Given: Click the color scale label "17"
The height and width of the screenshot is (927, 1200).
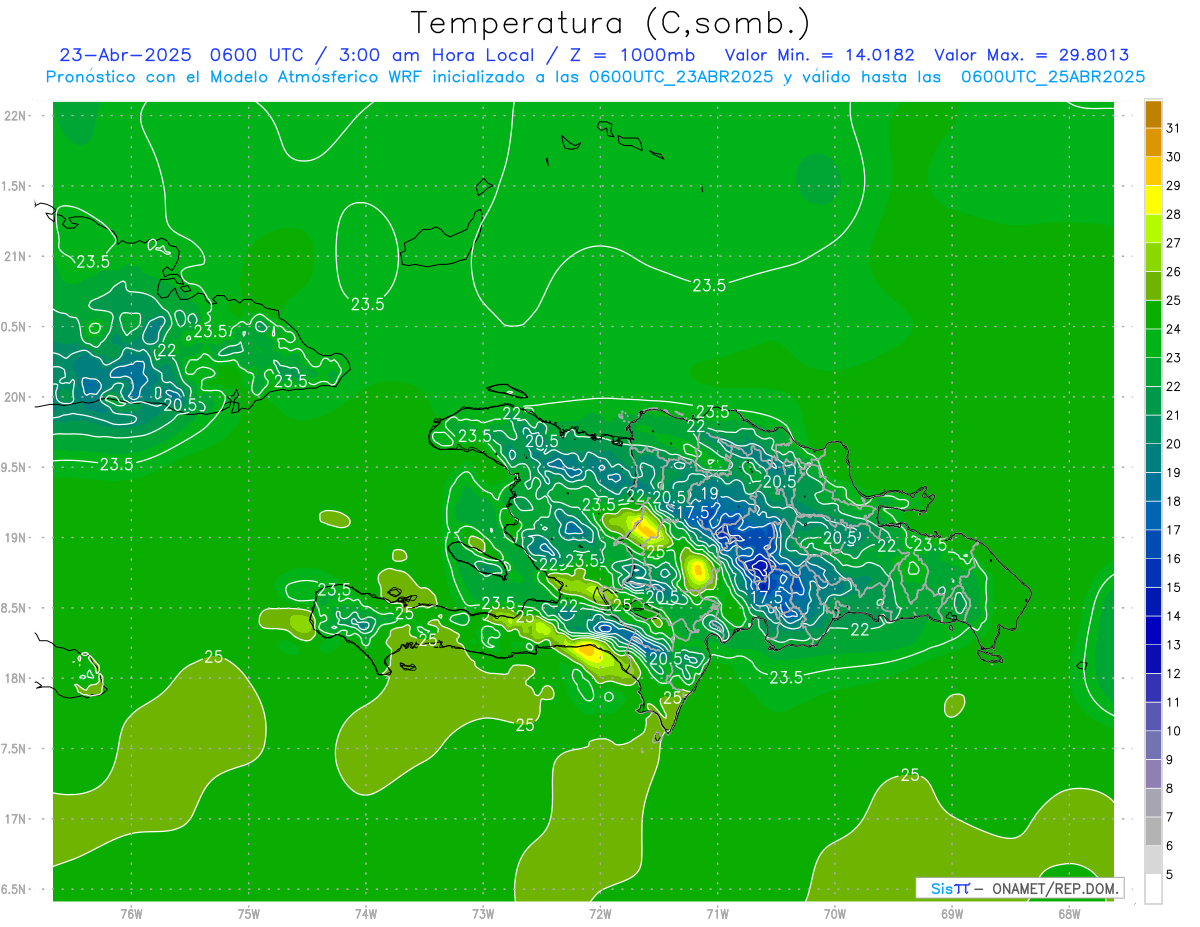Looking at the screenshot, I should pos(1174,530).
